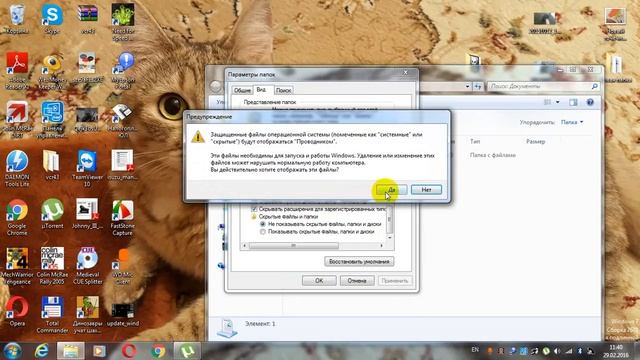The width and height of the screenshot is (640, 360).
Task: Click the Explorer refresh address button
Action: point(478,86)
